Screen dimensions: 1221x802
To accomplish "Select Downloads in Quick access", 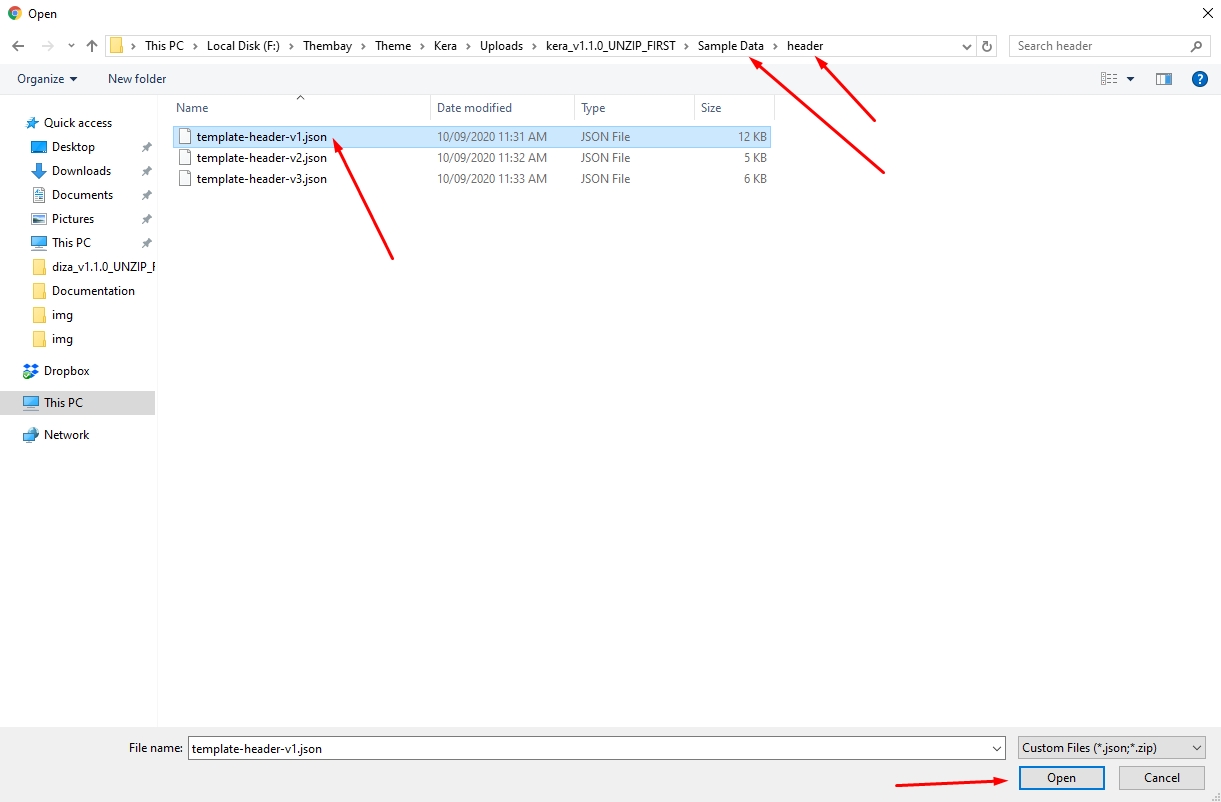I will (x=81, y=171).
